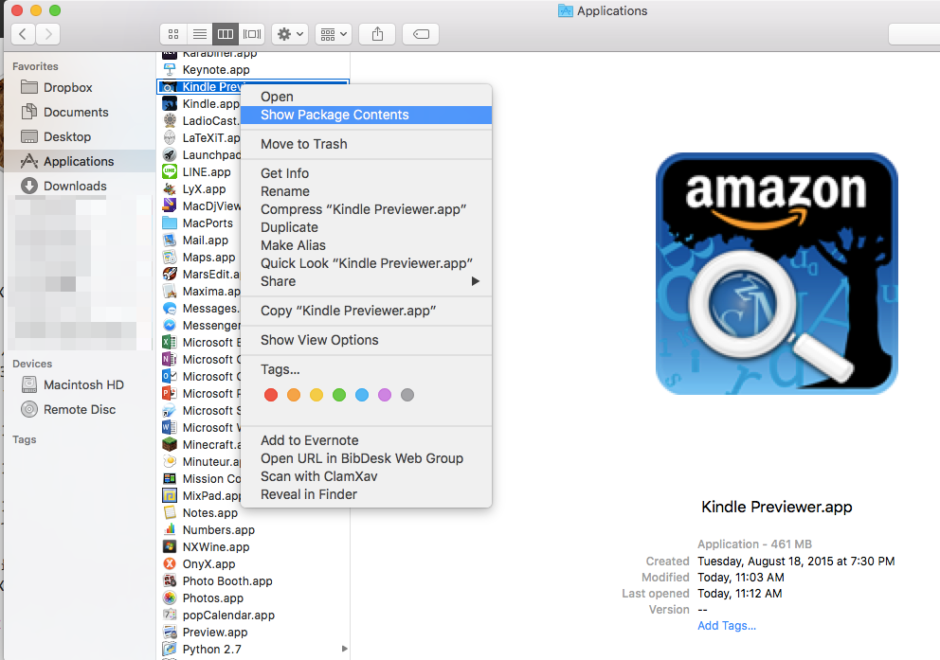Open the Tags… menu entry
The width and height of the screenshot is (940, 660).
(366, 369)
